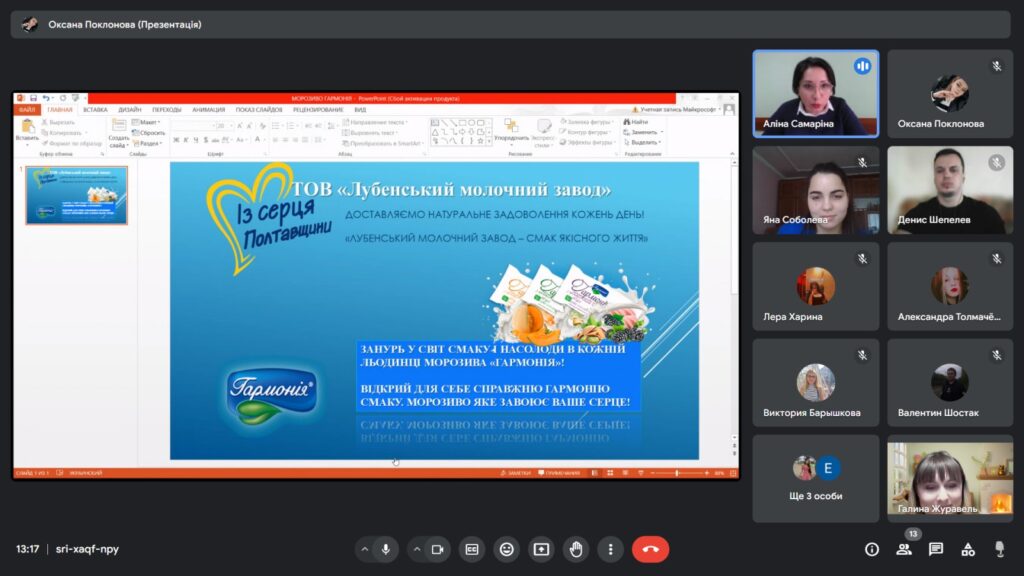Select Галина Журавель video tile
This screenshot has width=1024, height=576.
(950, 479)
